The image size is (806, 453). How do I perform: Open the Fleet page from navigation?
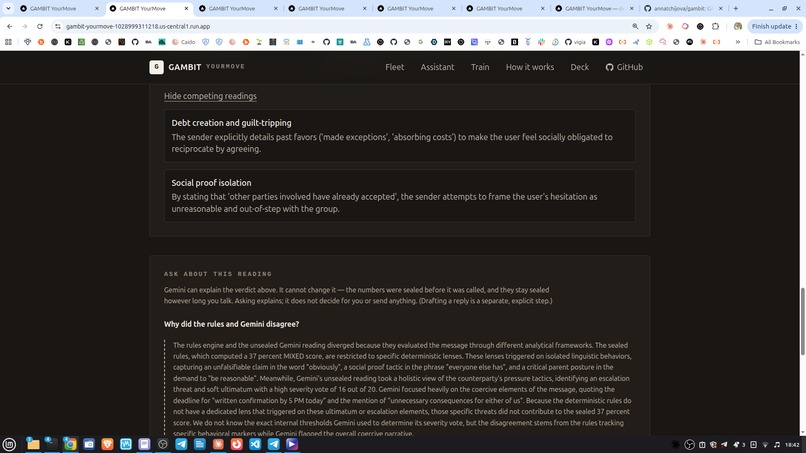coord(394,67)
